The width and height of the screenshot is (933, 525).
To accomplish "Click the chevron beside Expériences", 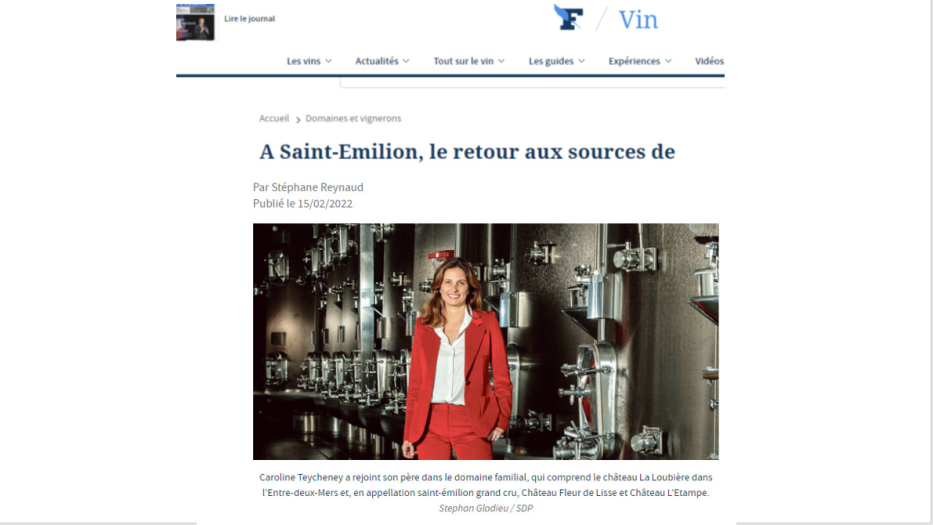I will (668, 61).
